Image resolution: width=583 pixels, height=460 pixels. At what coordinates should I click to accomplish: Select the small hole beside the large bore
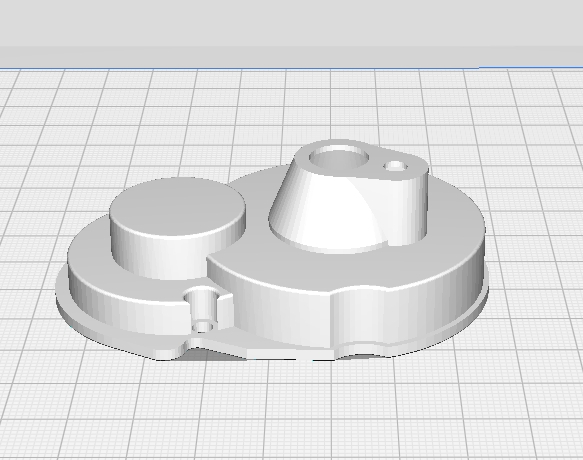(396, 166)
